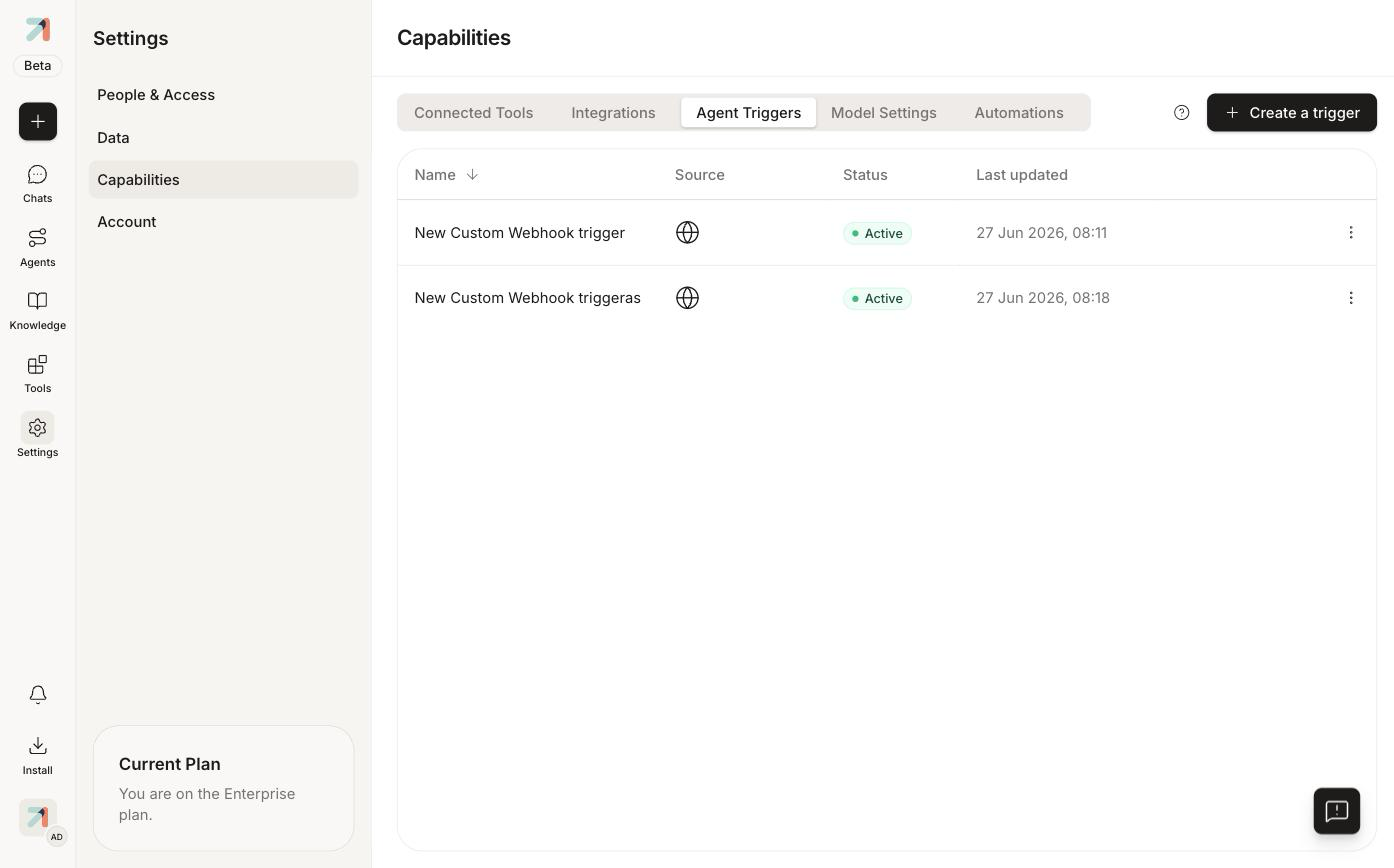Click the help question mark icon
This screenshot has height=868, width=1394.
click(1181, 113)
